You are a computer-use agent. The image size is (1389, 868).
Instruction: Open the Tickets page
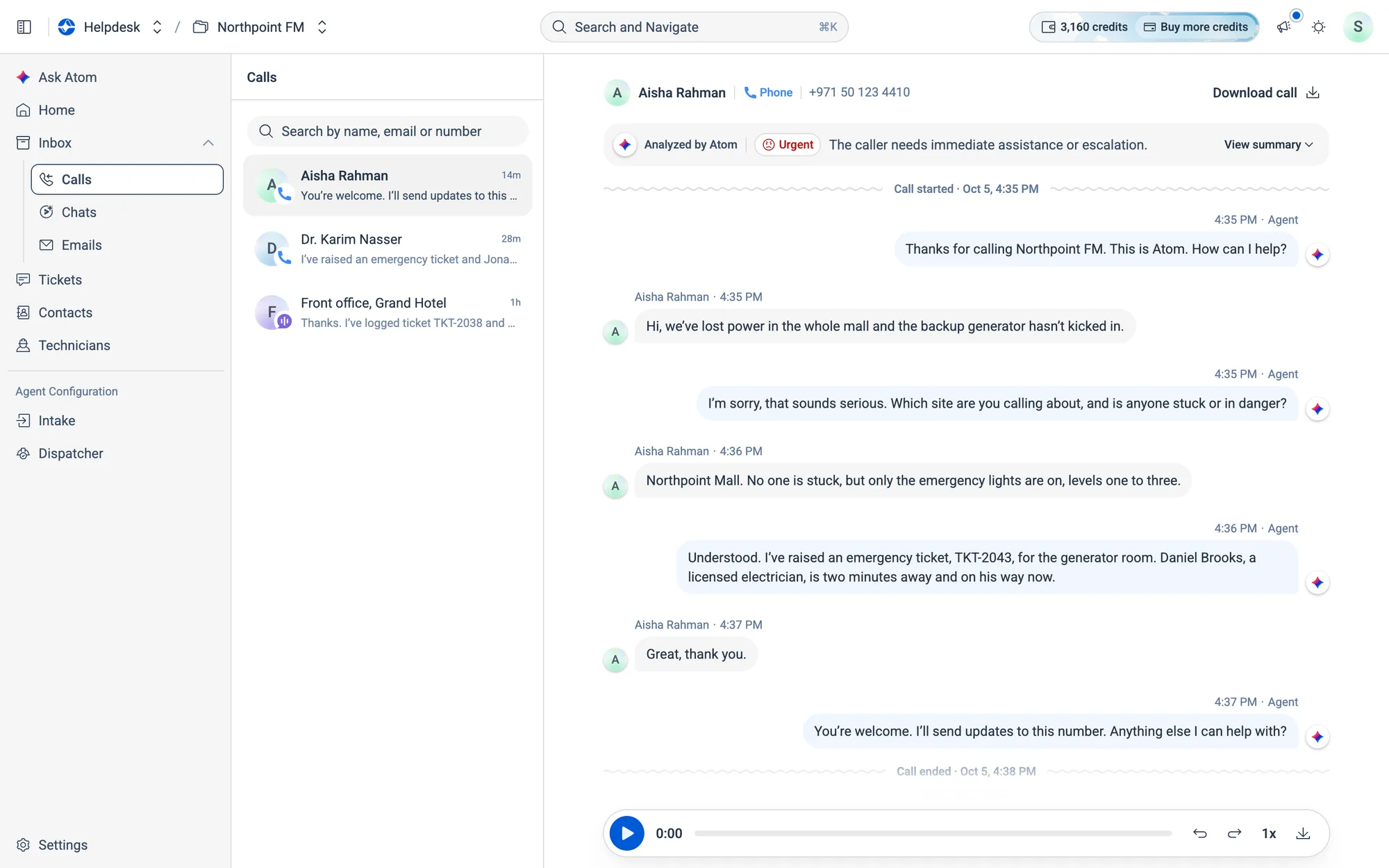coord(49,280)
